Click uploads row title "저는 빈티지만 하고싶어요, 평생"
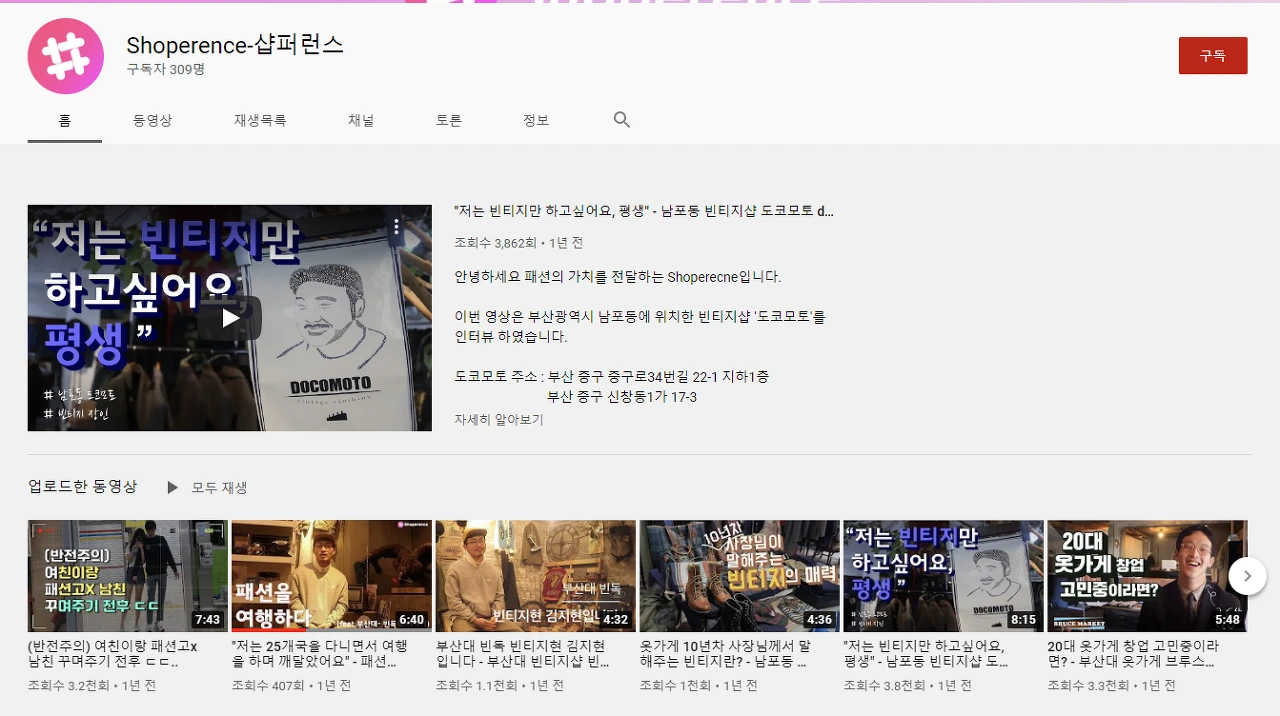Viewport: 1280px width, 716px height. (926, 654)
